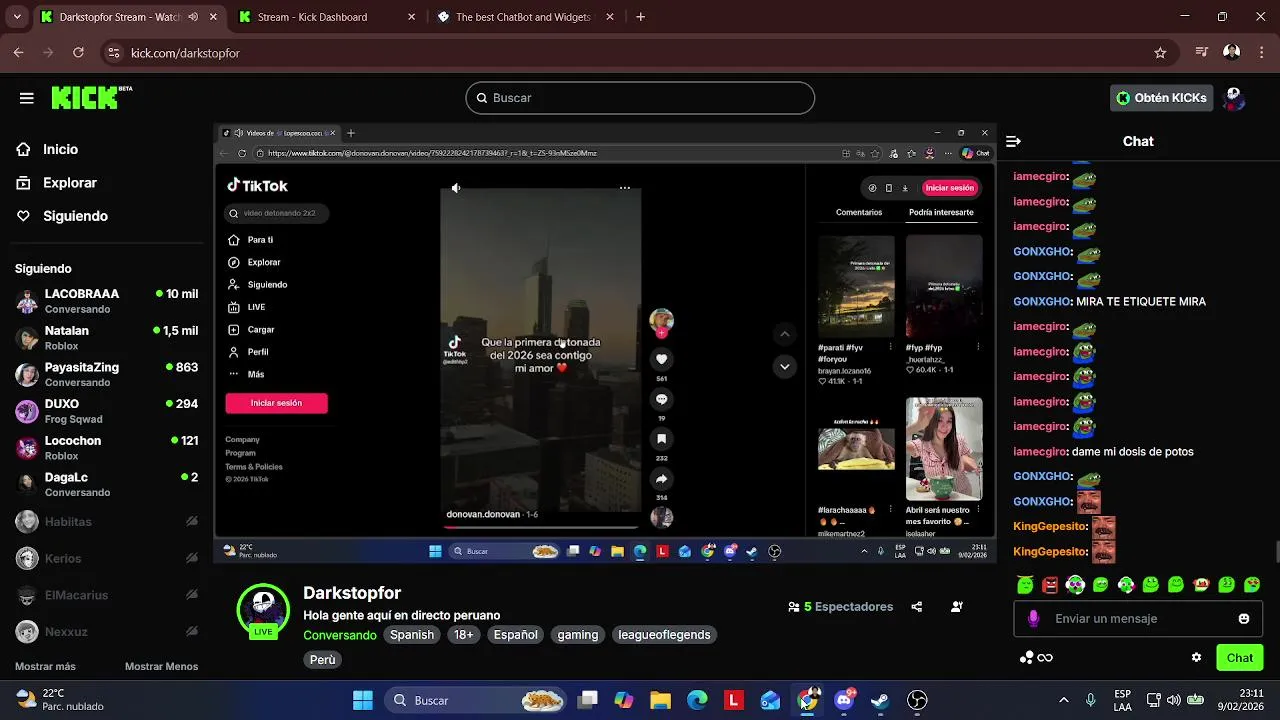Click the TikTok bookmark save icon
The width and height of the screenshot is (1280, 720).
pos(661,439)
